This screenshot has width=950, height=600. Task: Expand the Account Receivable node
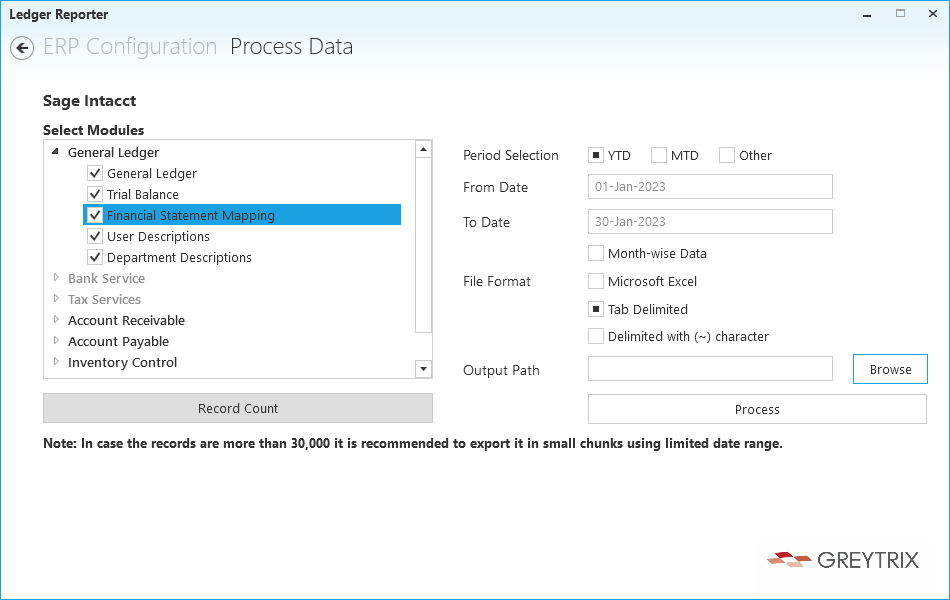click(x=56, y=320)
